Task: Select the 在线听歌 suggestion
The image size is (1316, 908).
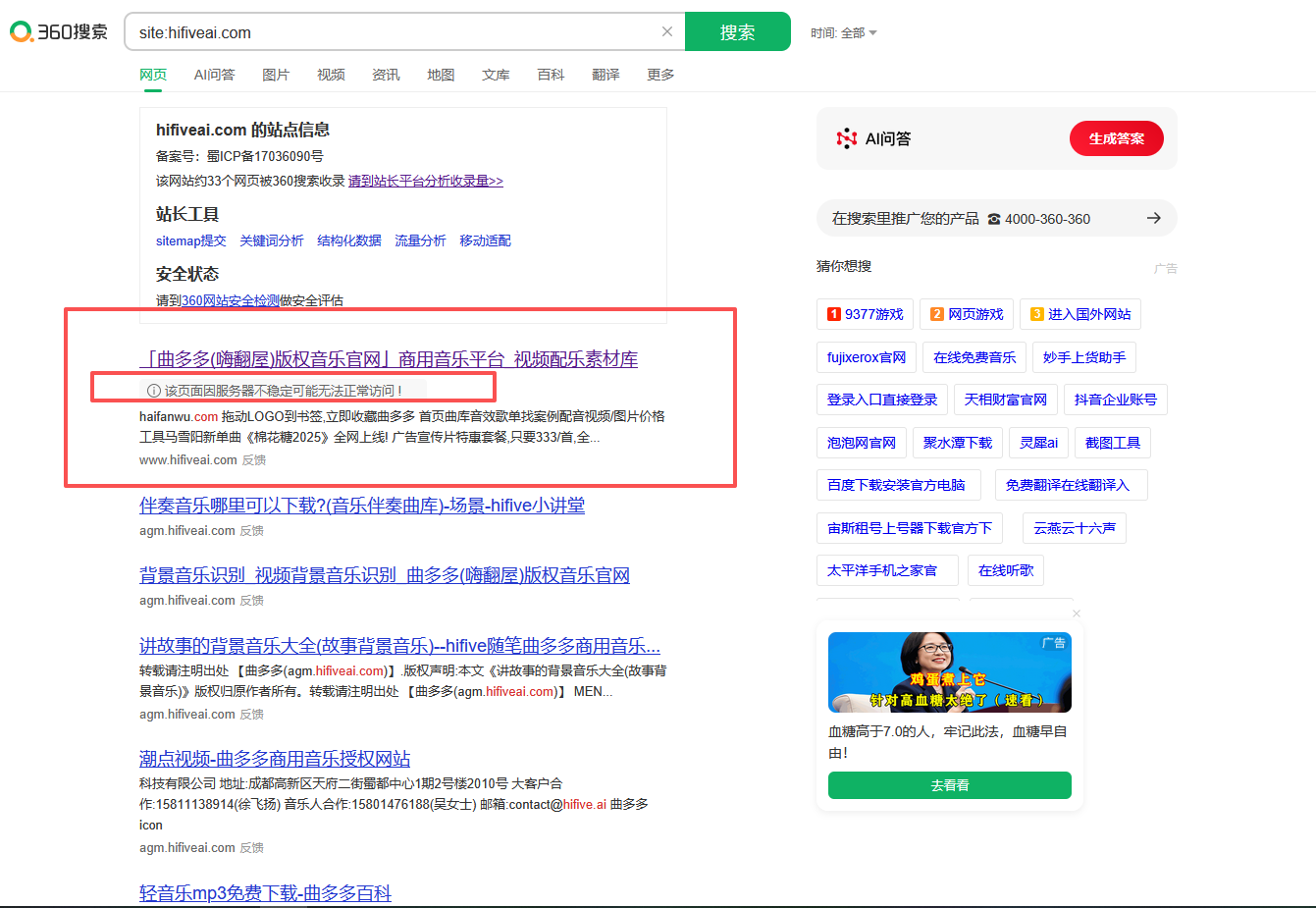Action: (x=1006, y=570)
